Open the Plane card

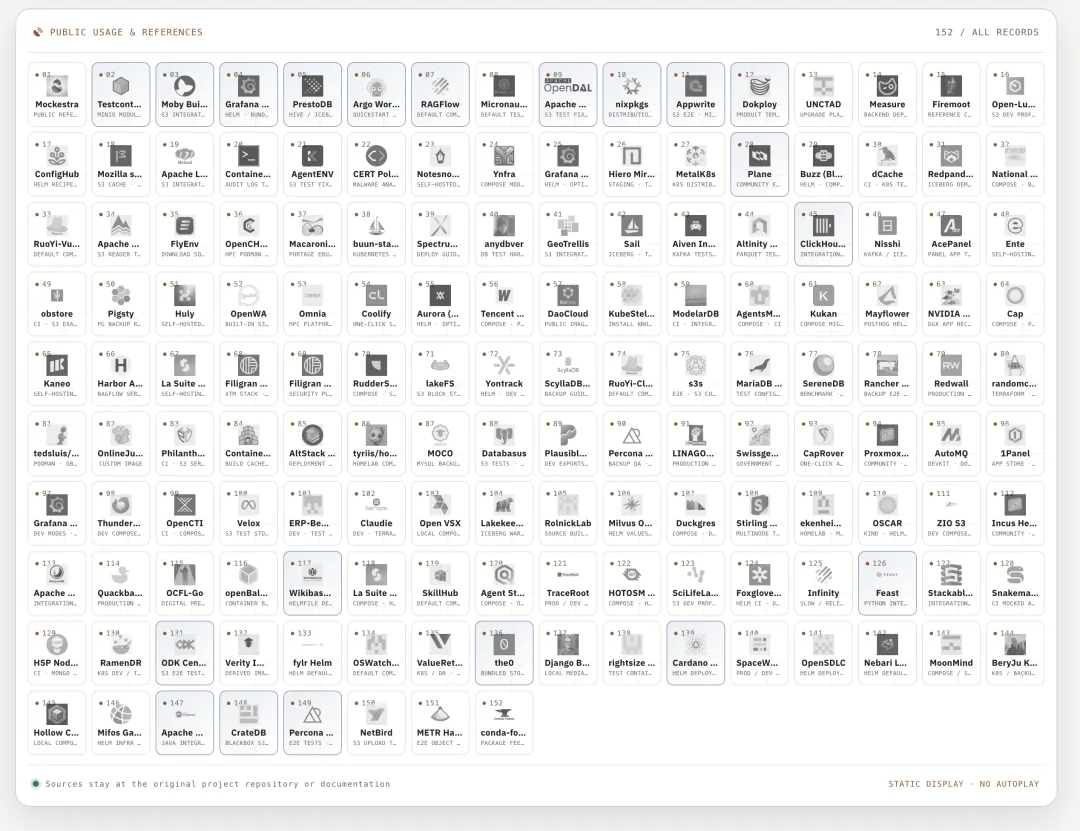click(760, 164)
